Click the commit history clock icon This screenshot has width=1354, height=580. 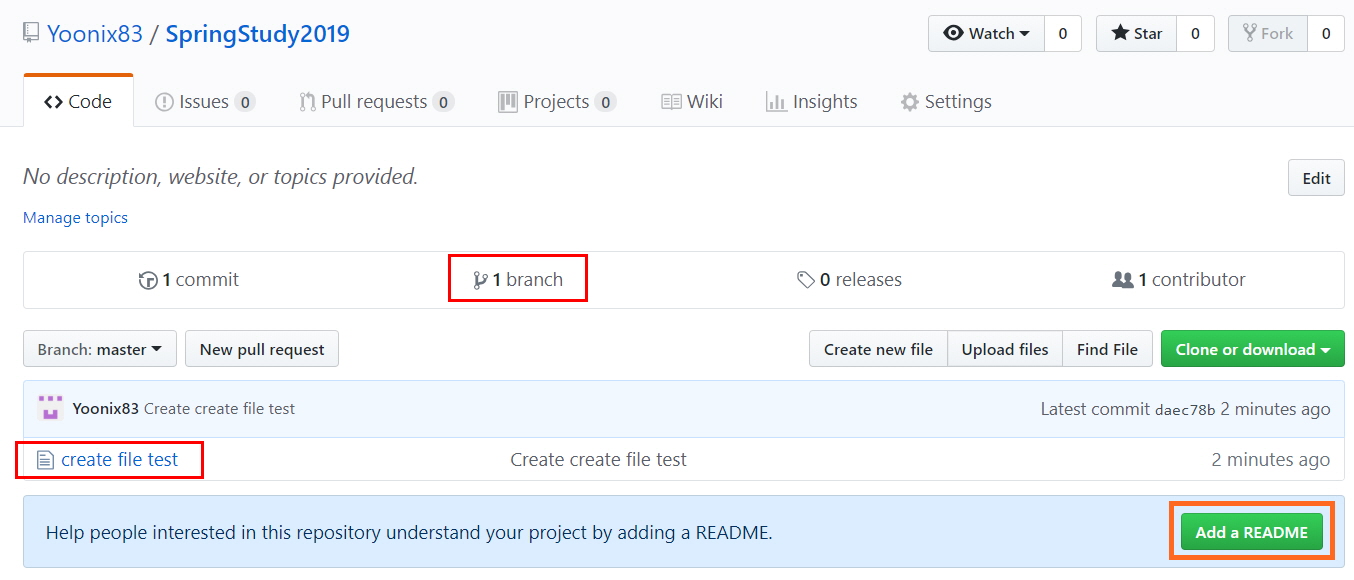tap(148, 281)
